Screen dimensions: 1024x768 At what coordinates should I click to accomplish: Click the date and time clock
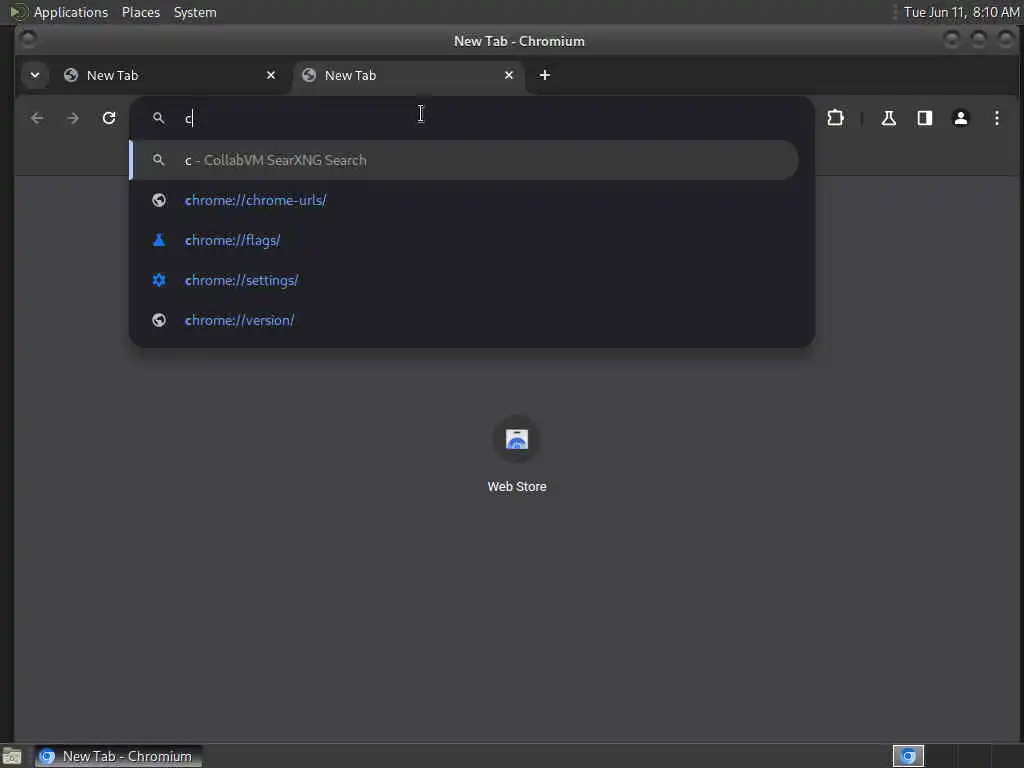click(x=961, y=12)
